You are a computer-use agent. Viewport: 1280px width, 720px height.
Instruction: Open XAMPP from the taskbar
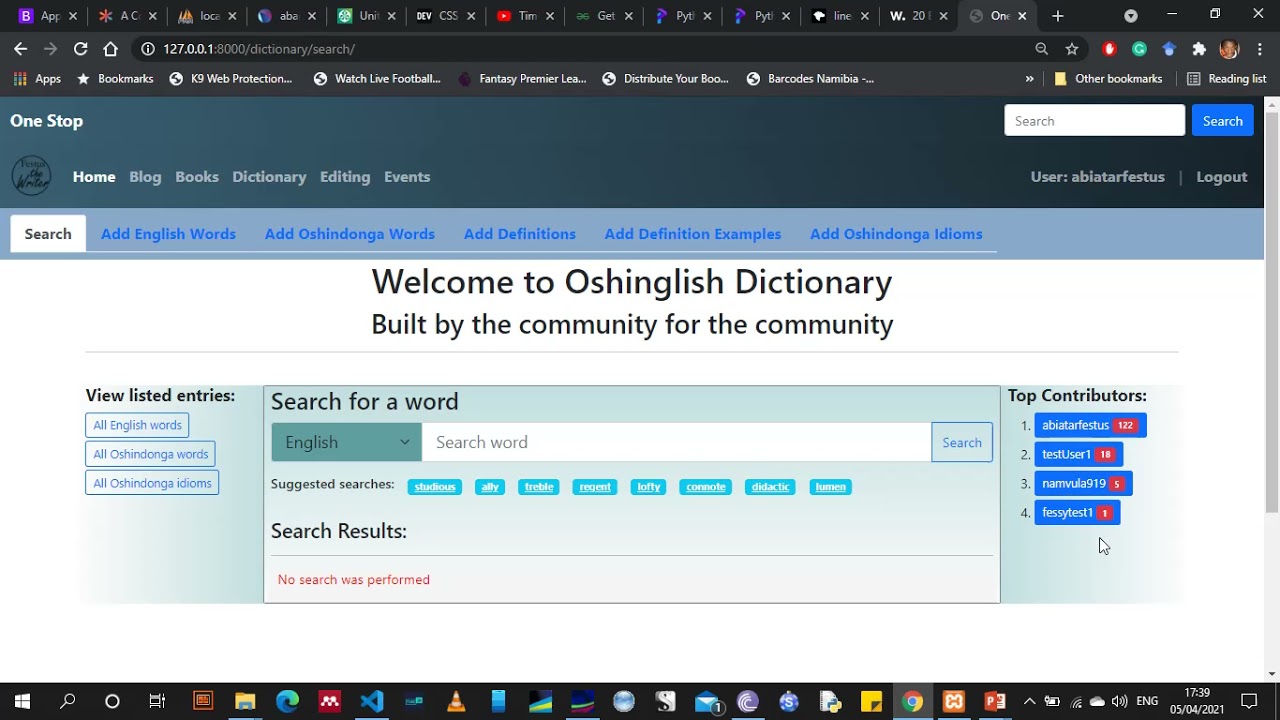coord(954,701)
